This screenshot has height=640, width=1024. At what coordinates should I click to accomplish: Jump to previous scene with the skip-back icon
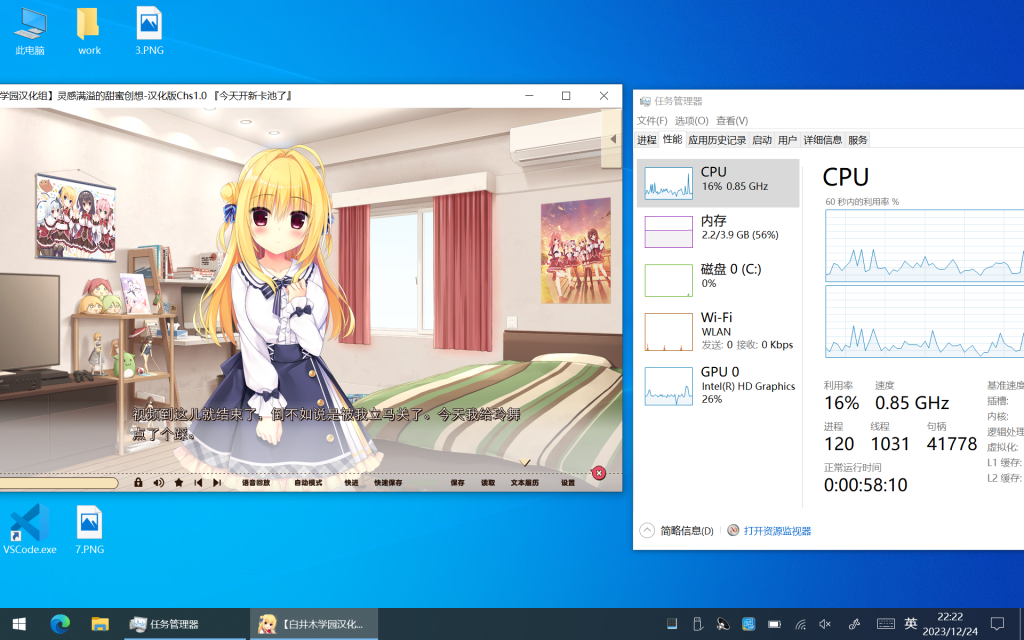click(198, 483)
